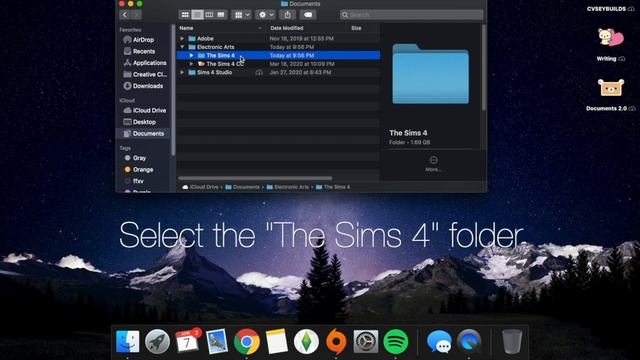This screenshot has width=640, height=360.
Task: Select the Adobe folder row
Action: tap(278, 38)
